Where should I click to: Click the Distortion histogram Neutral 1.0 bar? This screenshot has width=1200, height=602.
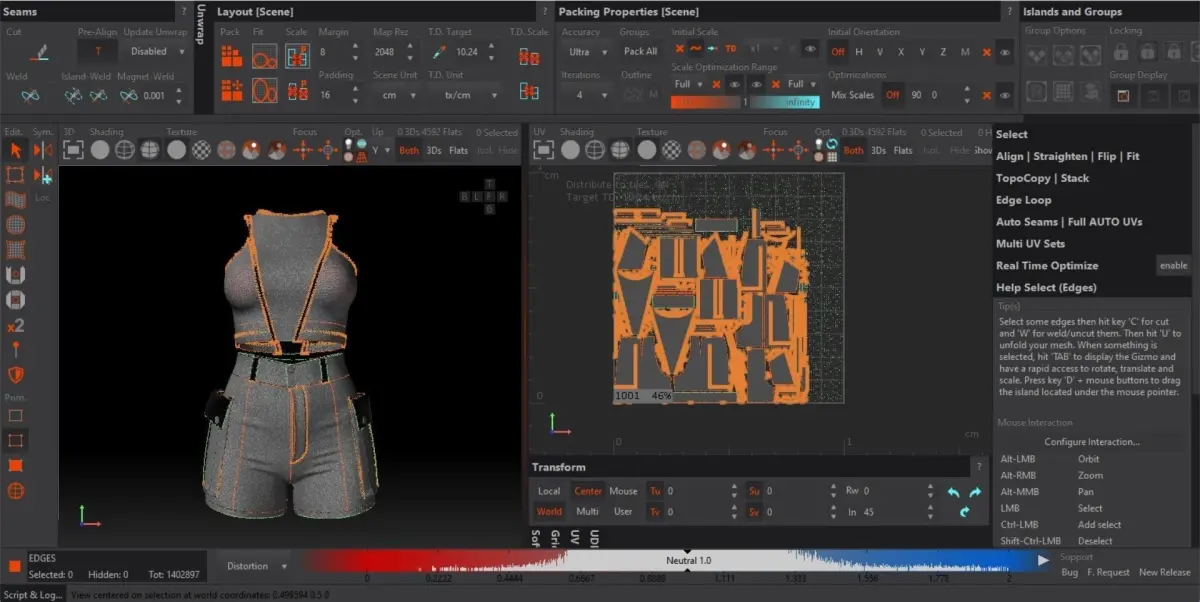click(x=689, y=561)
